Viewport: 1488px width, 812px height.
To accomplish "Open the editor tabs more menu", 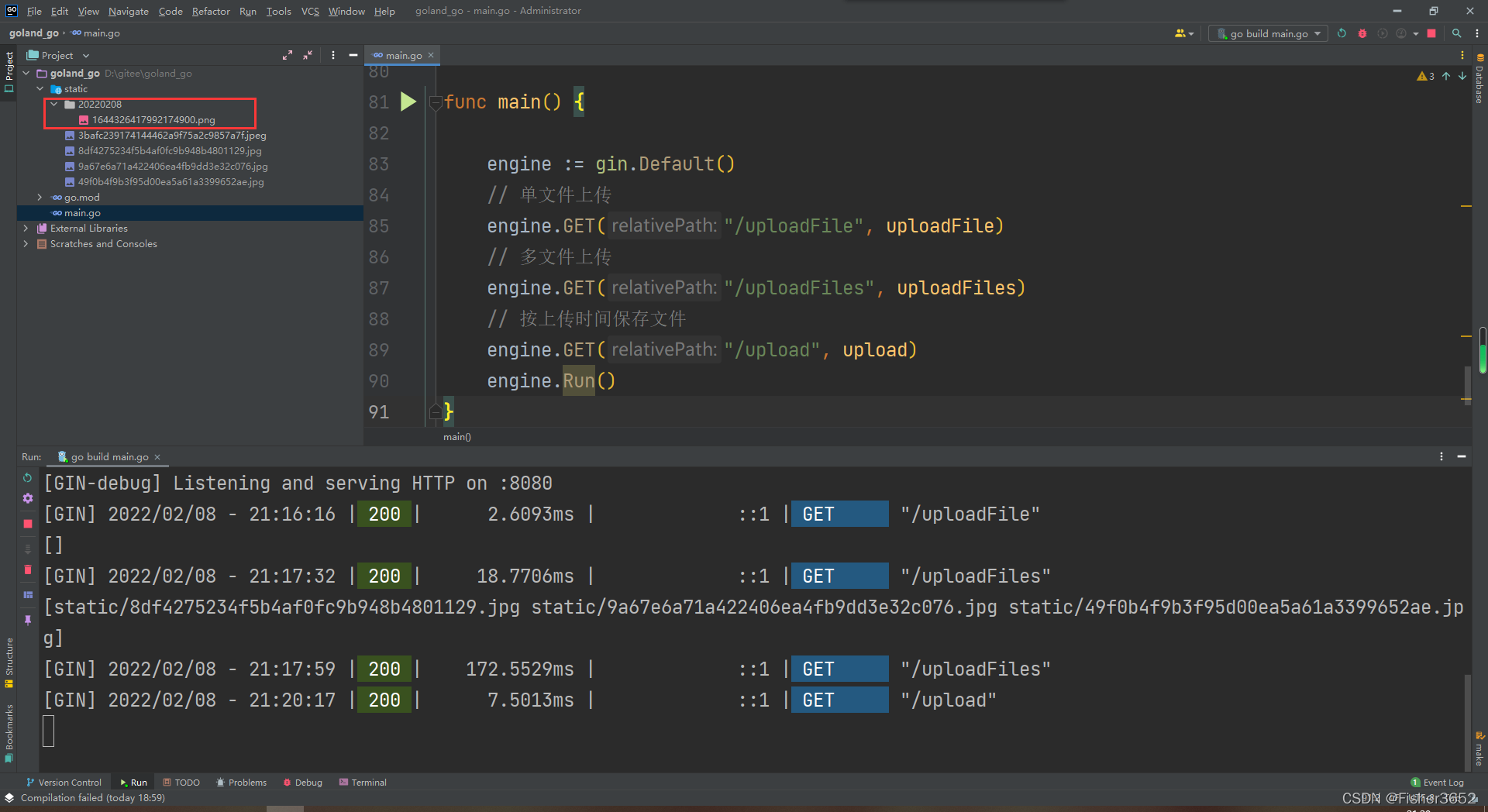I will point(1462,55).
